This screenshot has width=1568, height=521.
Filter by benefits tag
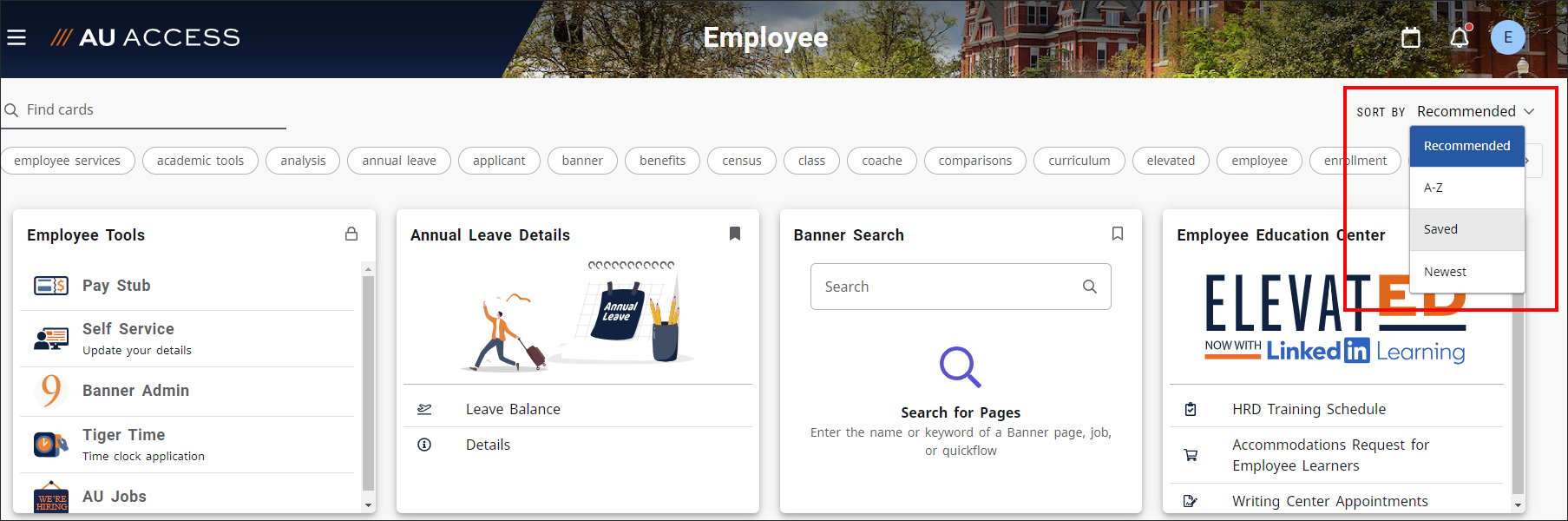[x=662, y=161]
